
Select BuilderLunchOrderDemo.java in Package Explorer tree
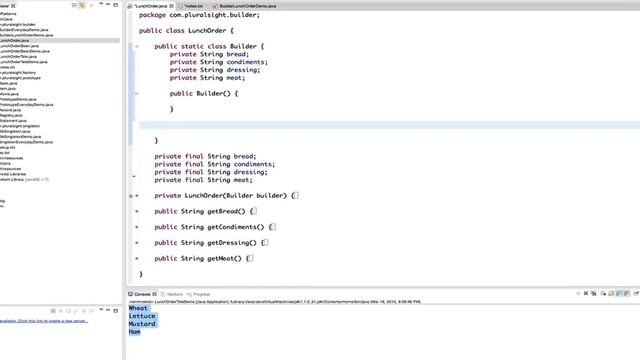[x=26, y=36]
